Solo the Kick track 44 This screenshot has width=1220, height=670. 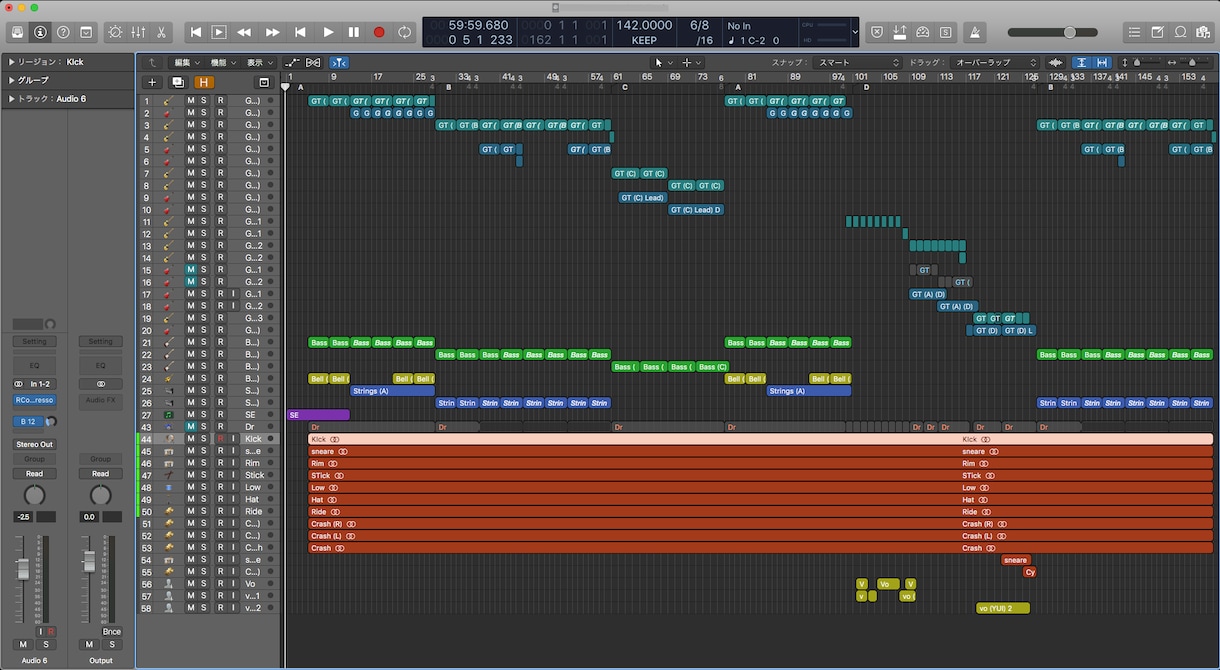(x=204, y=439)
